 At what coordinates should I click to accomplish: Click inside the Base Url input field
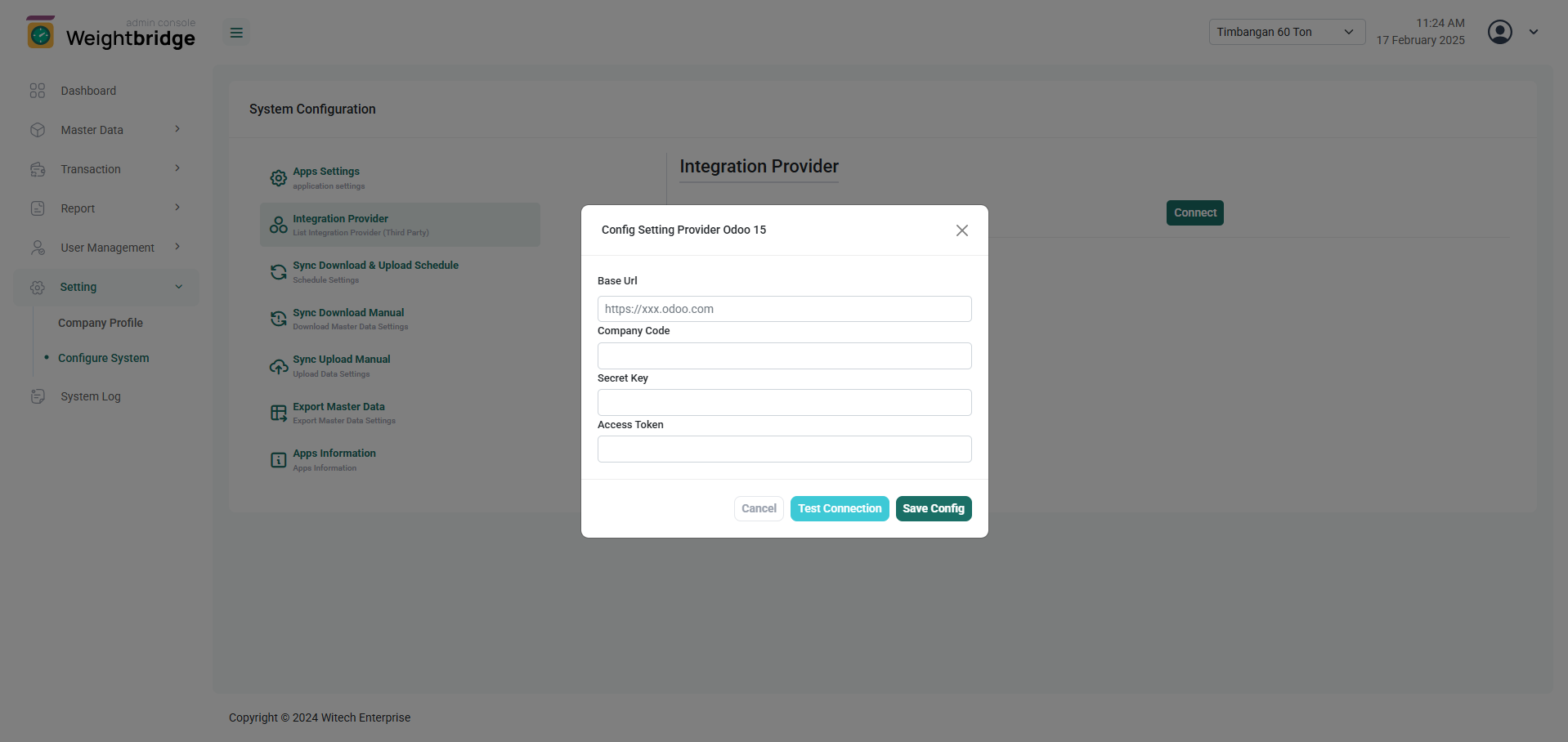[x=783, y=308]
